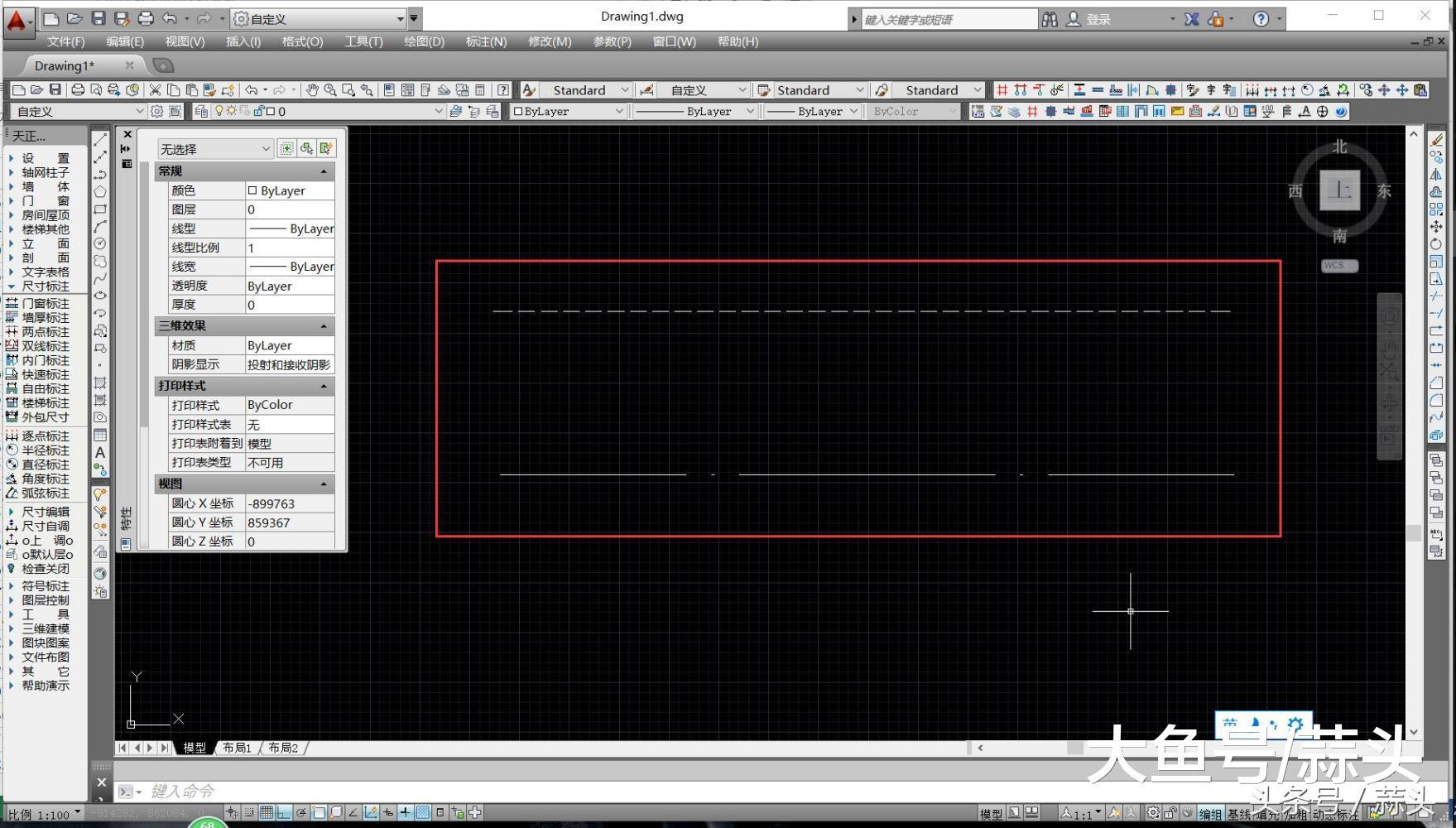
Task: Open the quick access workspace dropdown 自定义
Action: [x=319, y=18]
